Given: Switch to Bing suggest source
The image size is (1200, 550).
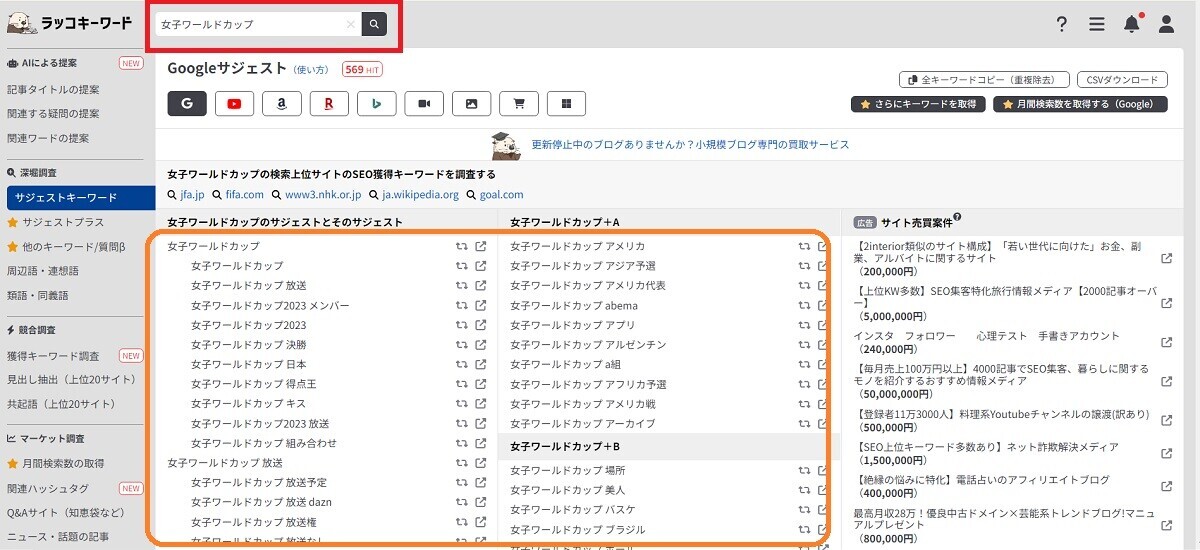Looking at the screenshot, I should coord(377,103).
